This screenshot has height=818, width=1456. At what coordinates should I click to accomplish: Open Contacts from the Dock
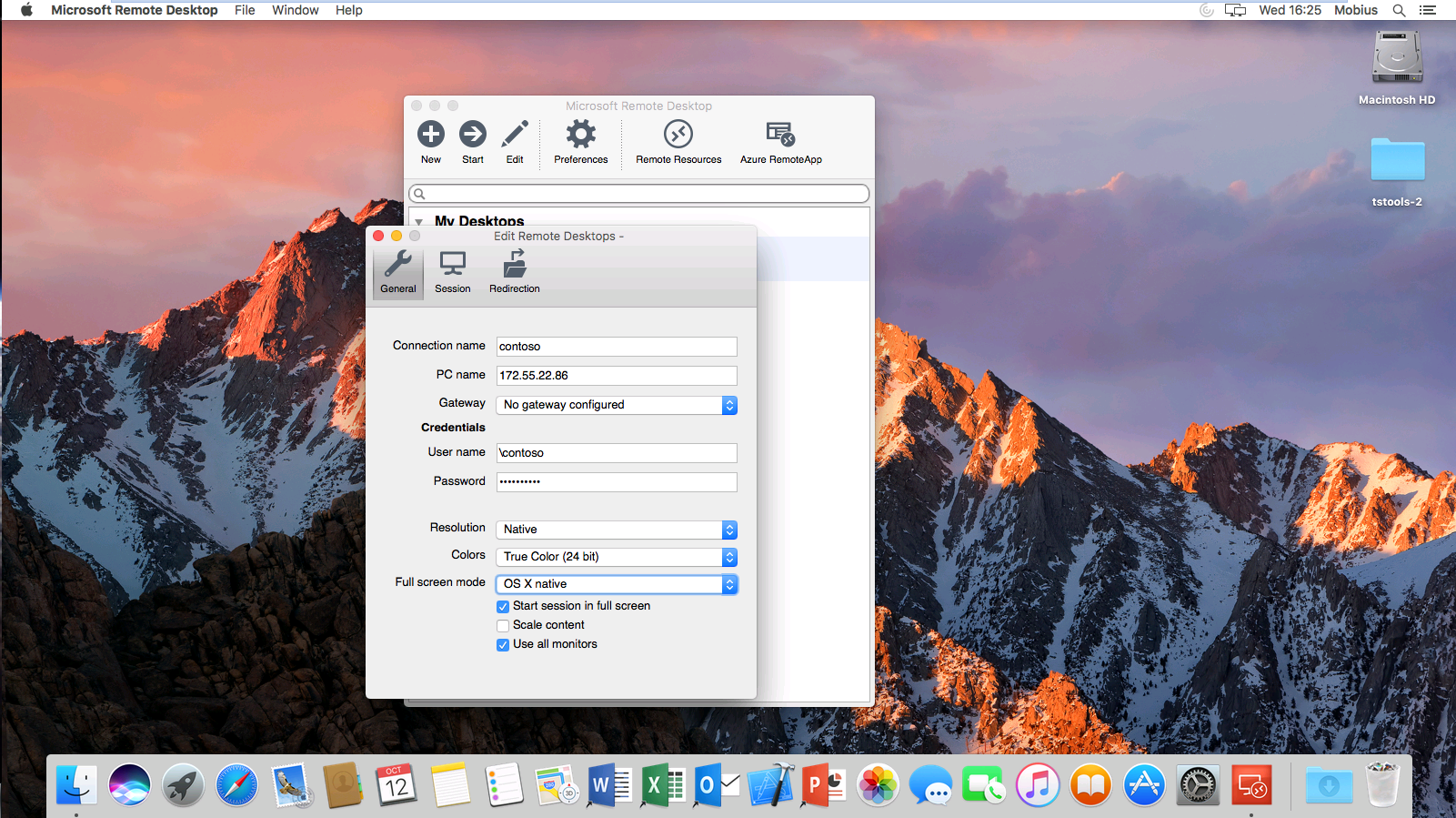343,784
